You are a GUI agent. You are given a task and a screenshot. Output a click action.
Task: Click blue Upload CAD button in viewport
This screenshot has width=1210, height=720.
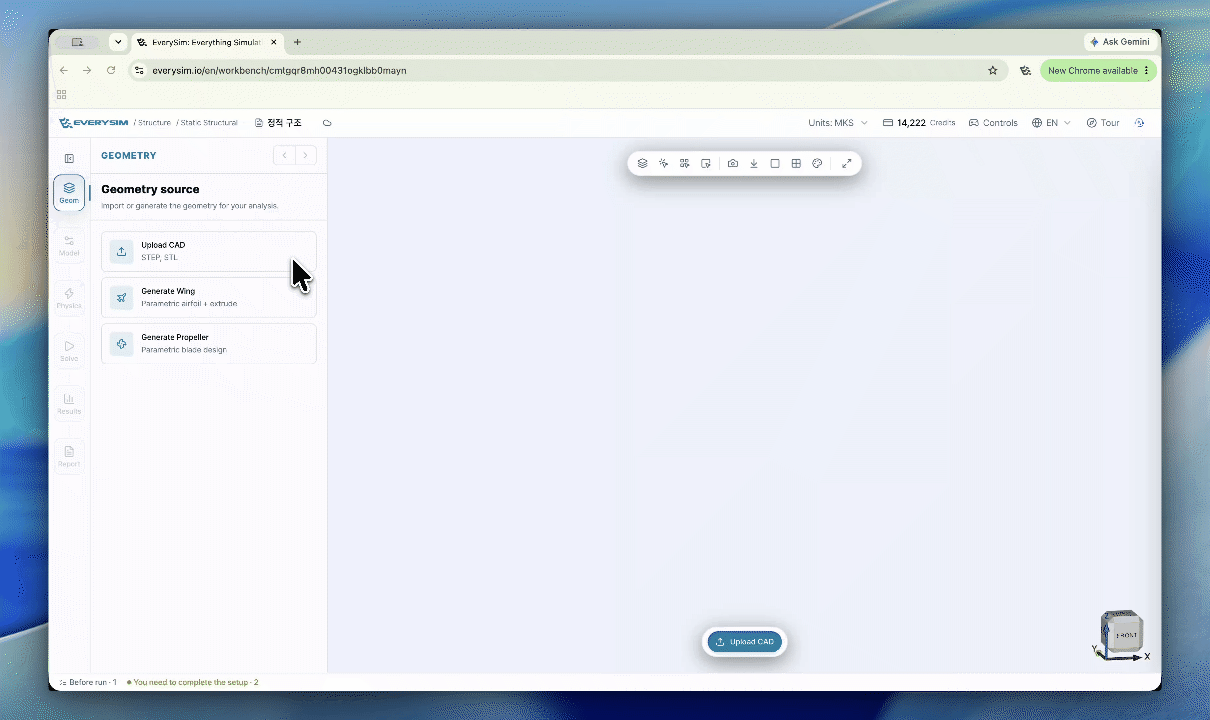click(x=745, y=642)
